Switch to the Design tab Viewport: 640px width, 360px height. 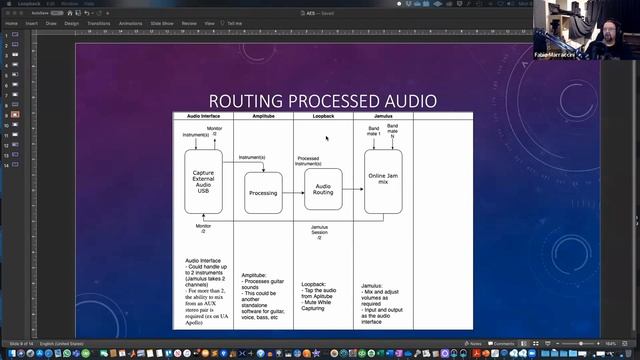click(71, 24)
